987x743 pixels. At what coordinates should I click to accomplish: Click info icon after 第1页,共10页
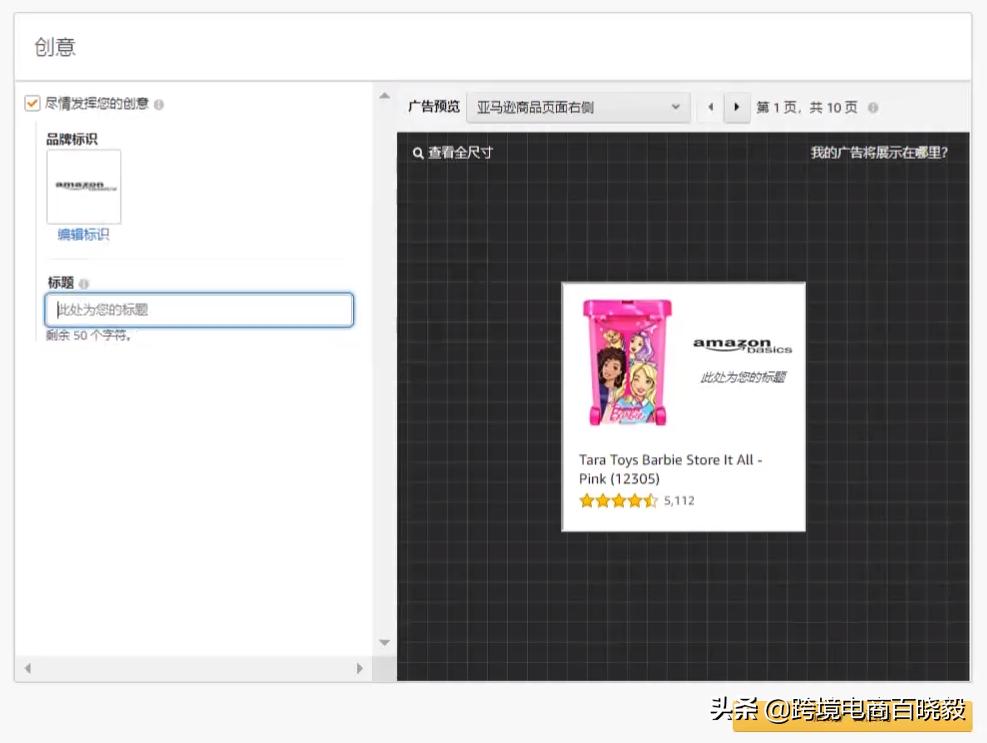click(873, 108)
